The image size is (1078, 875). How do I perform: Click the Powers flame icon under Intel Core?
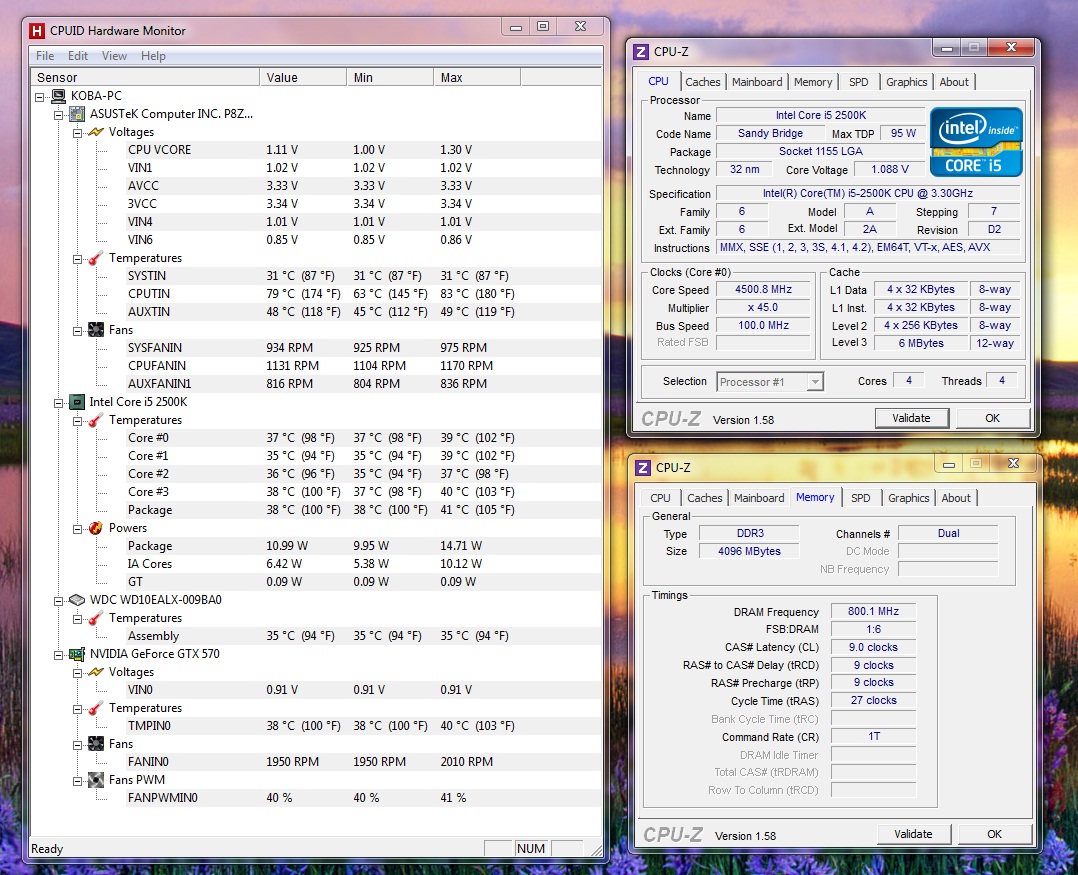coord(96,528)
